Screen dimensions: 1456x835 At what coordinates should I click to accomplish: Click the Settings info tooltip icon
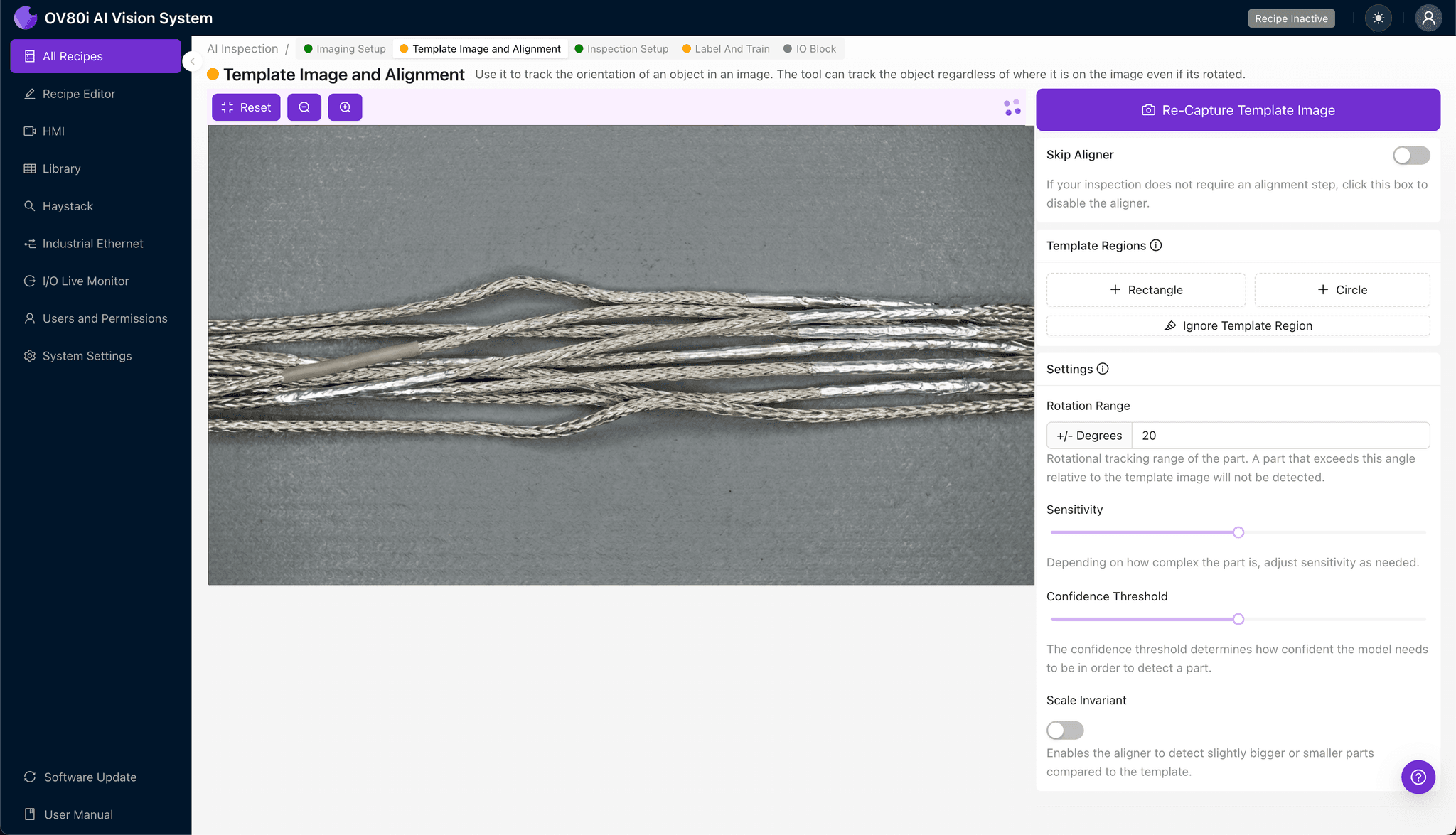tap(1103, 369)
